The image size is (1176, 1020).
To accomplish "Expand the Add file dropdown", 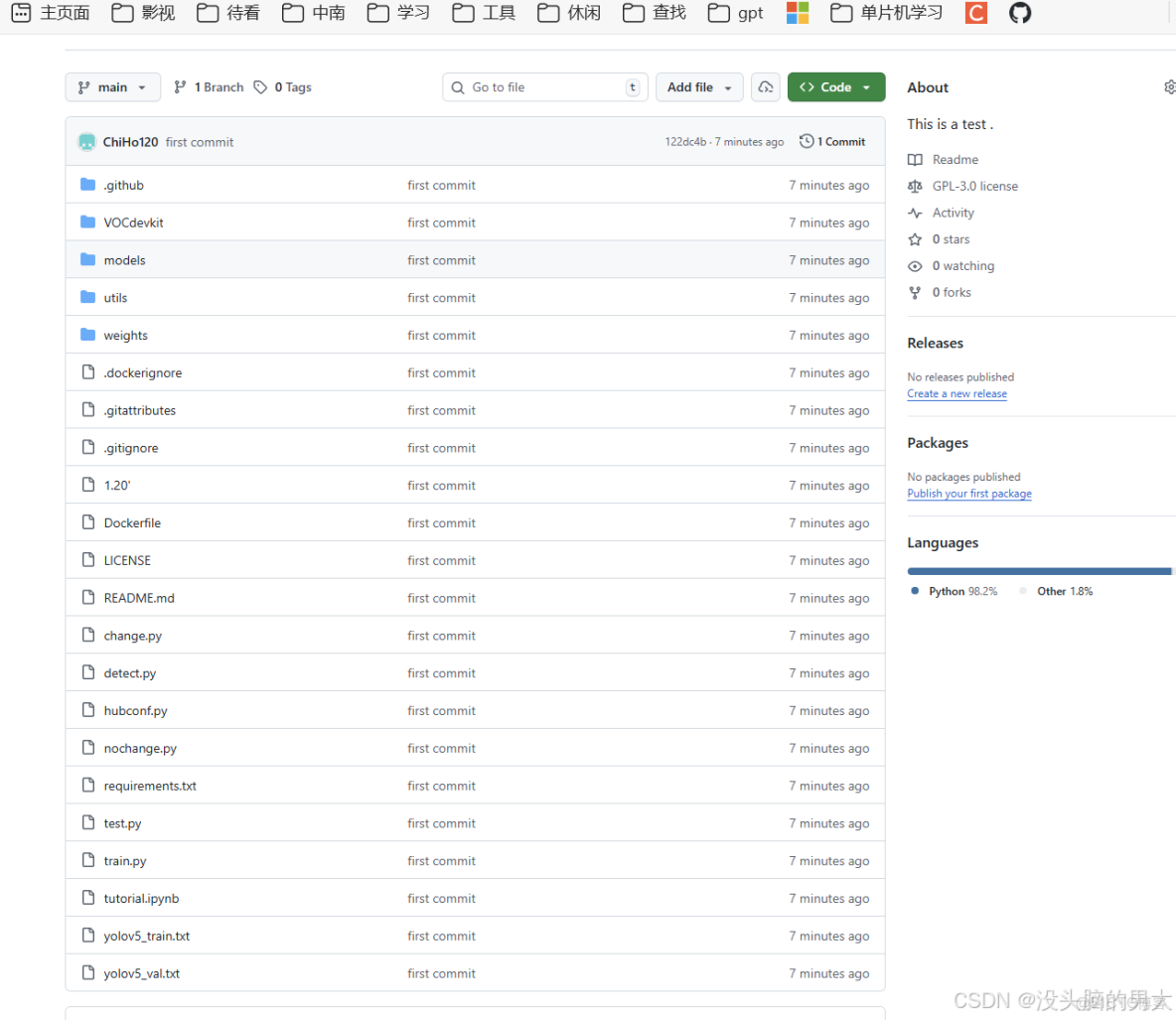I will (x=699, y=87).
